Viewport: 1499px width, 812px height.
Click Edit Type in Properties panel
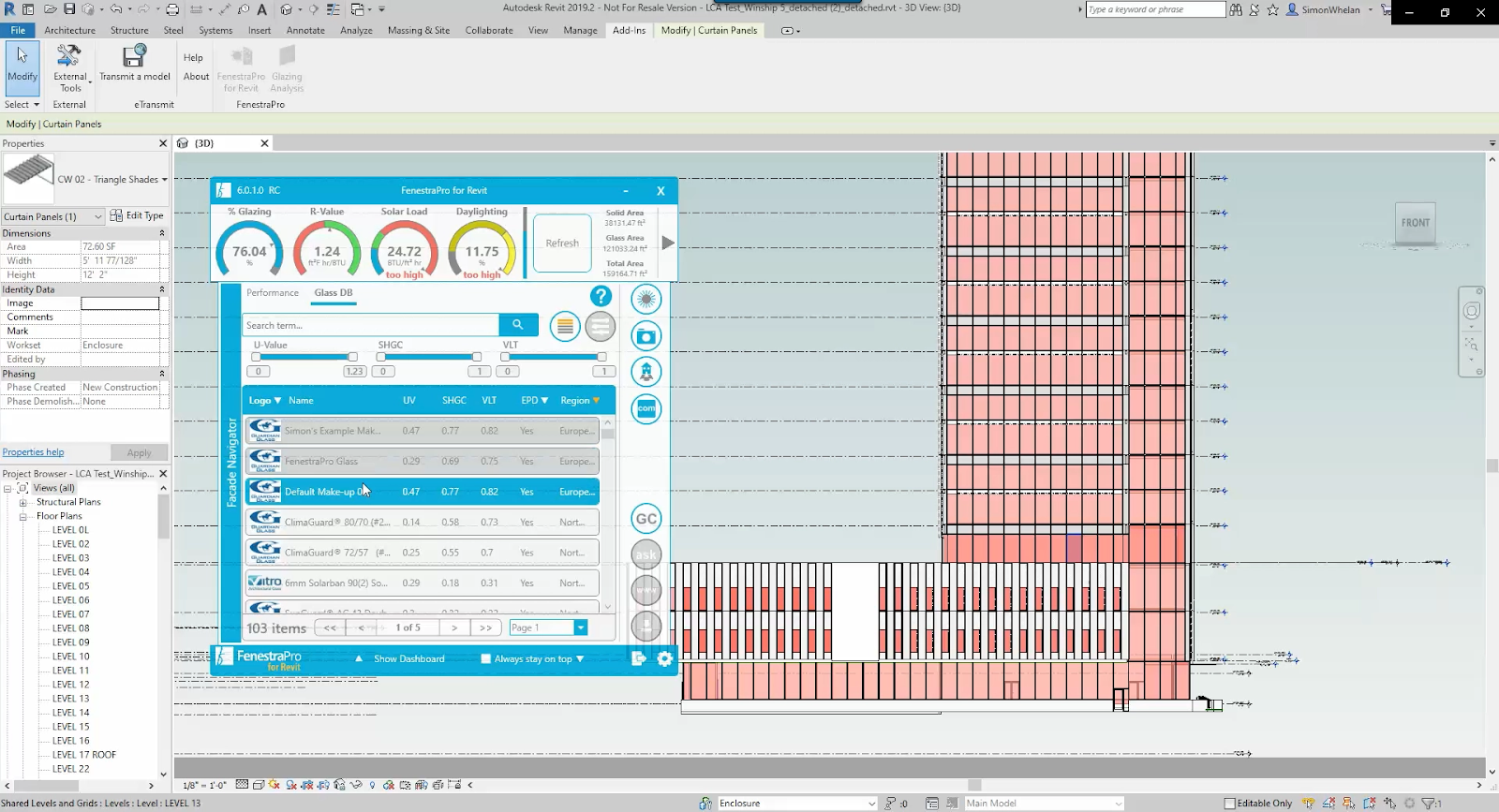(137, 215)
